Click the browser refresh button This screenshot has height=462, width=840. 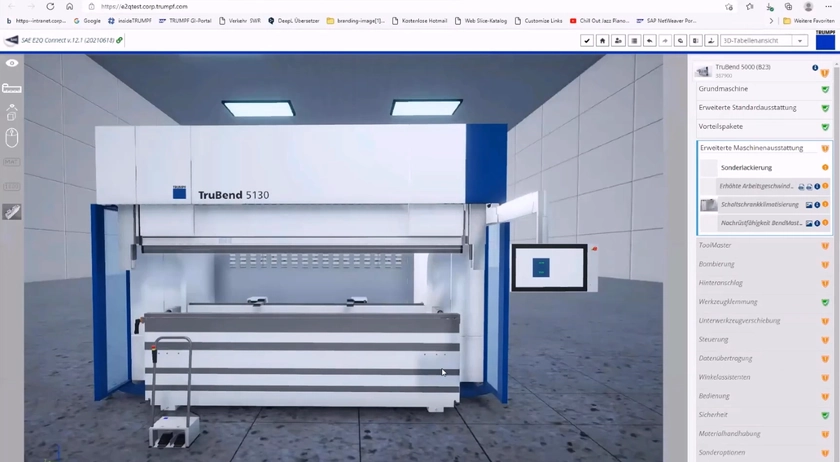click(x=50, y=6)
